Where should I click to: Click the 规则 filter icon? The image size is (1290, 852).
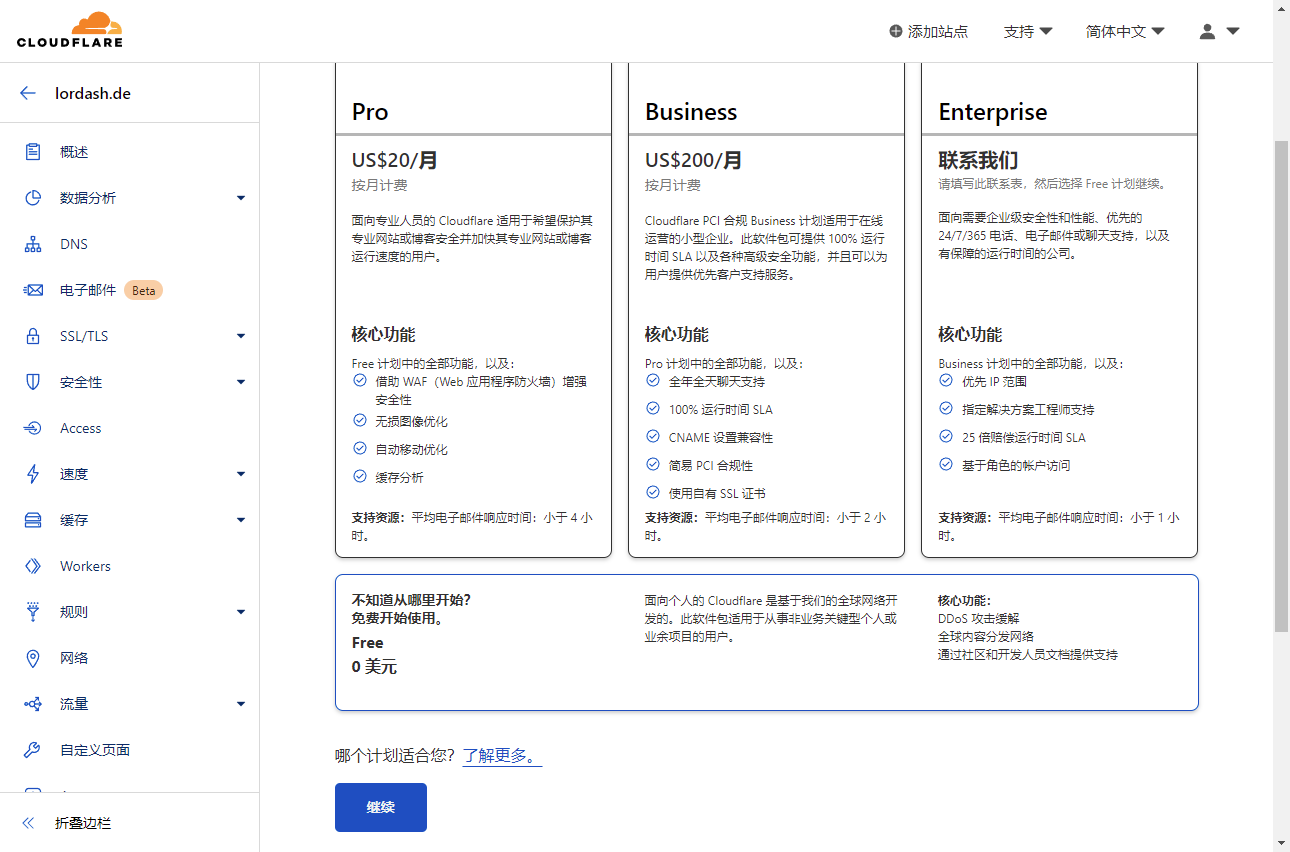(33, 612)
